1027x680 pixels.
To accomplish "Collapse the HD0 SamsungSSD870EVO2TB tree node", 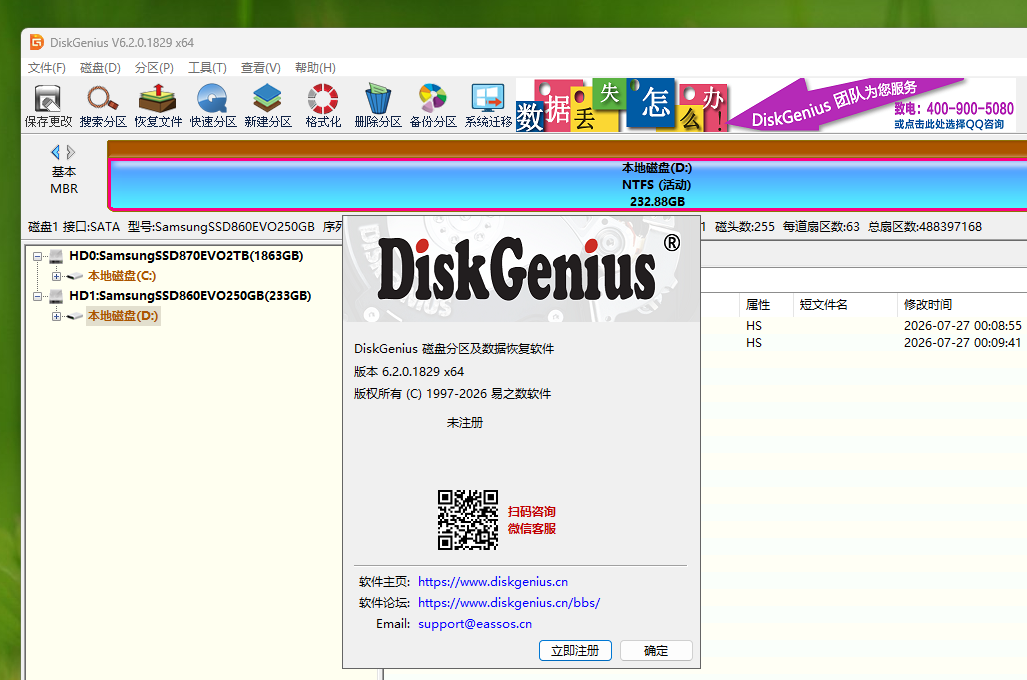I will [x=37, y=256].
